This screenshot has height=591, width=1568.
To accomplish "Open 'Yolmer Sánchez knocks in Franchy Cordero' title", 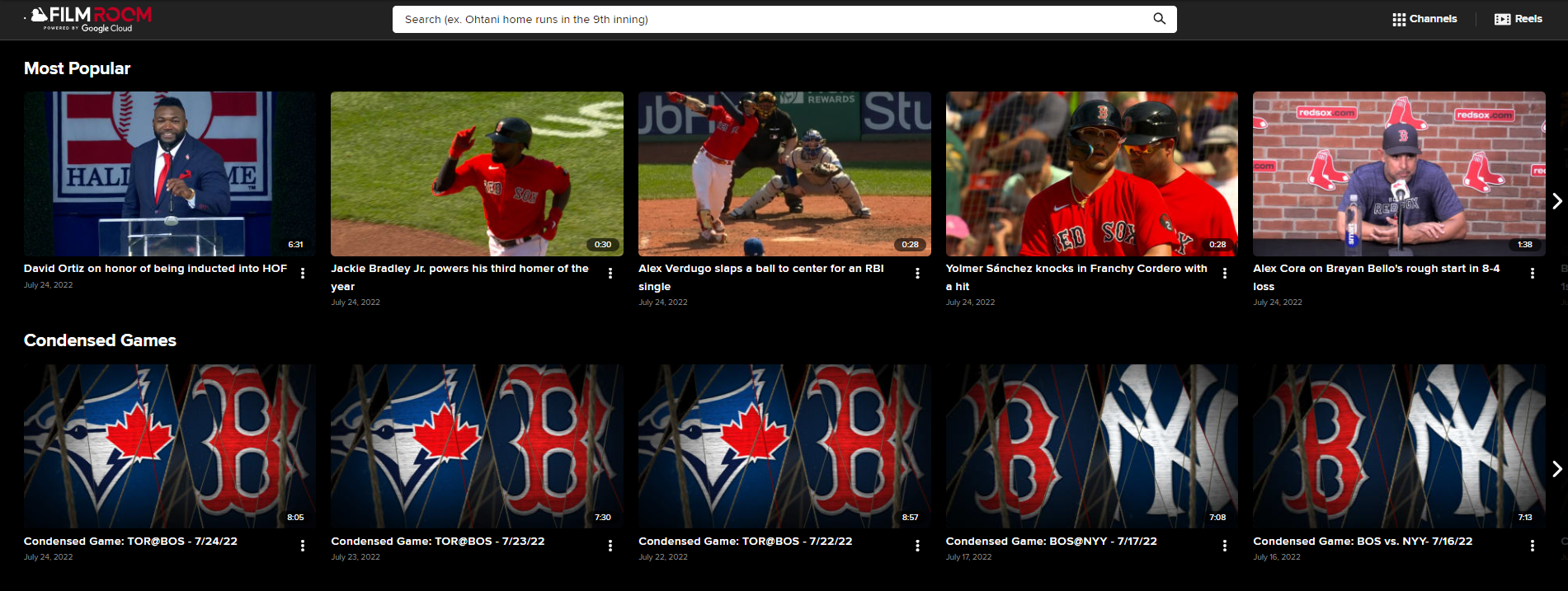I will (x=1076, y=277).
